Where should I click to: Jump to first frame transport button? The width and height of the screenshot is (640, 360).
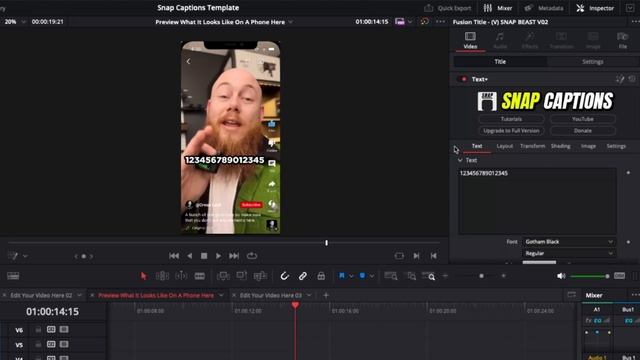pyautogui.click(x=174, y=256)
